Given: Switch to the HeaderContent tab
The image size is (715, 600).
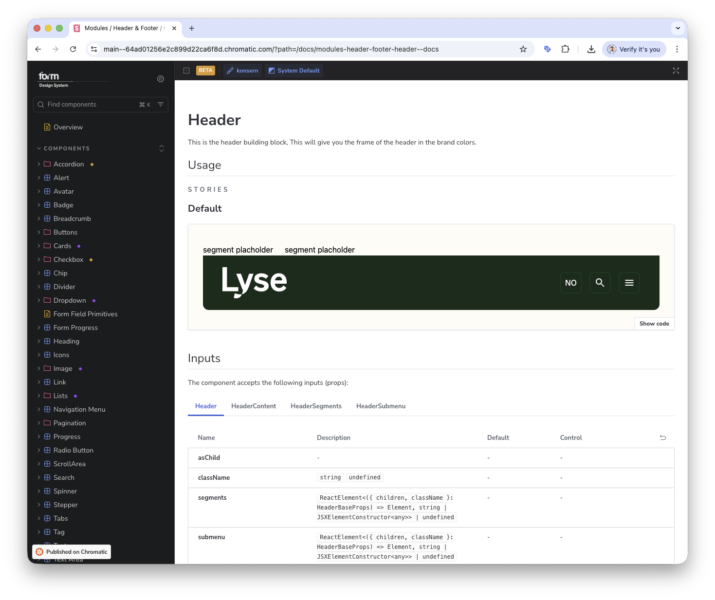Looking at the screenshot, I should click(253, 406).
